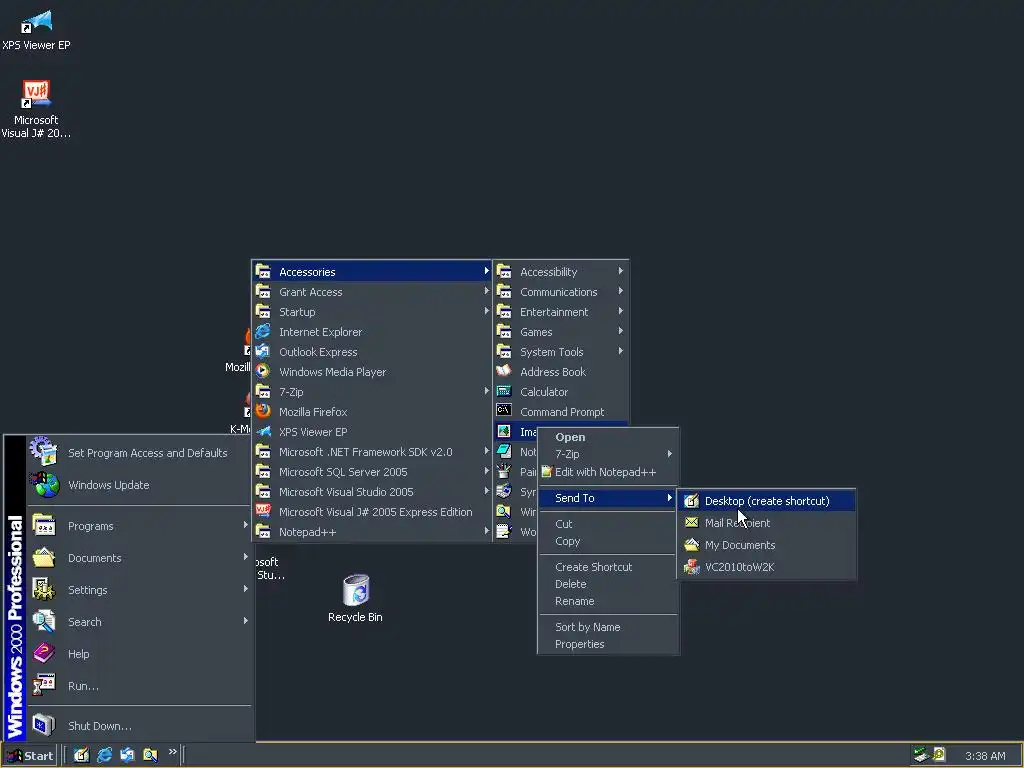Click the system tray clock showing 3:38 AM
This screenshot has width=1024, height=768.
pyautogui.click(x=985, y=756)
